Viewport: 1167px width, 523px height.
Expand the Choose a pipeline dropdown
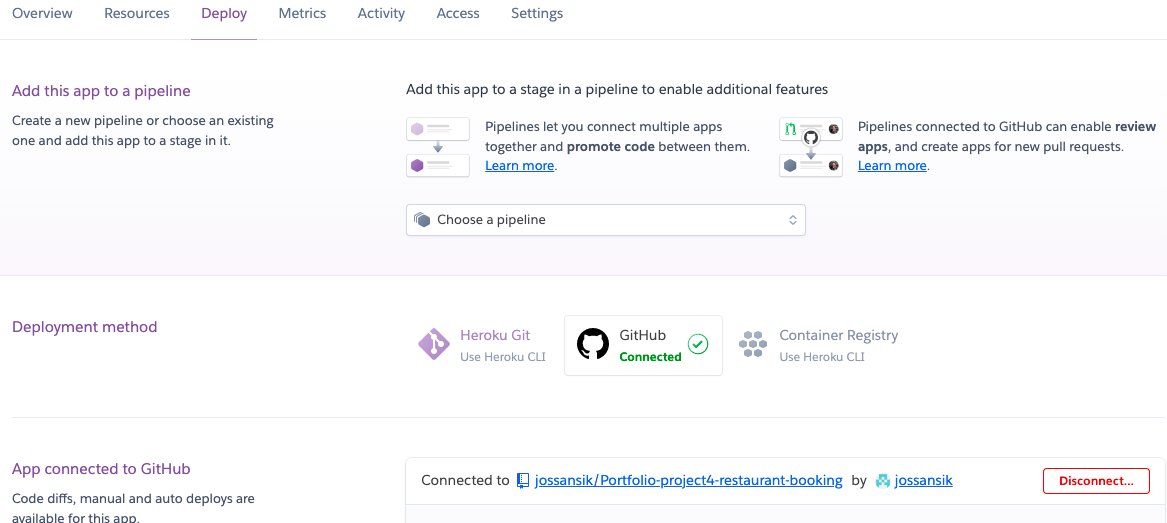pos(606,219)
